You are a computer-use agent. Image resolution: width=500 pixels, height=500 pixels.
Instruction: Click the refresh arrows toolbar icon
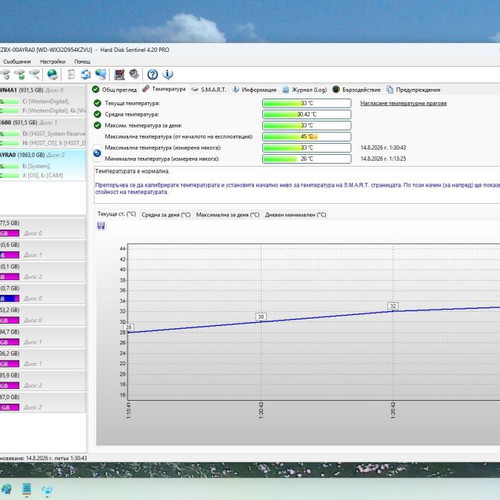[86, 74]
